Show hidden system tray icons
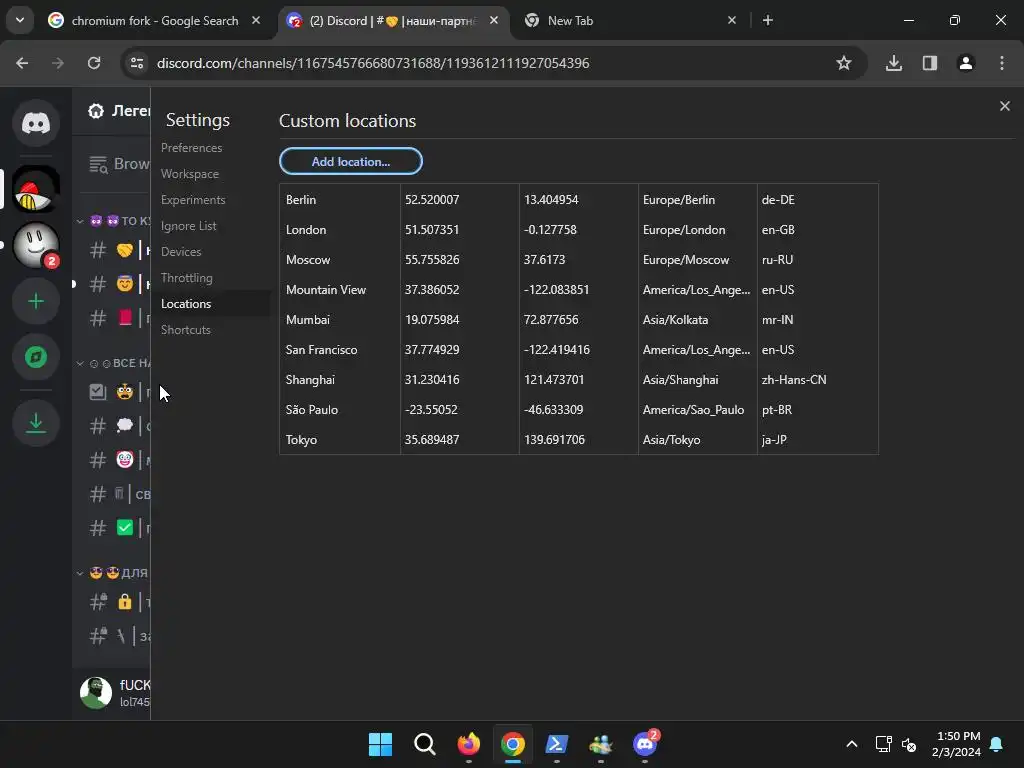Viewport: 1024px width, 768px height. 852,744
